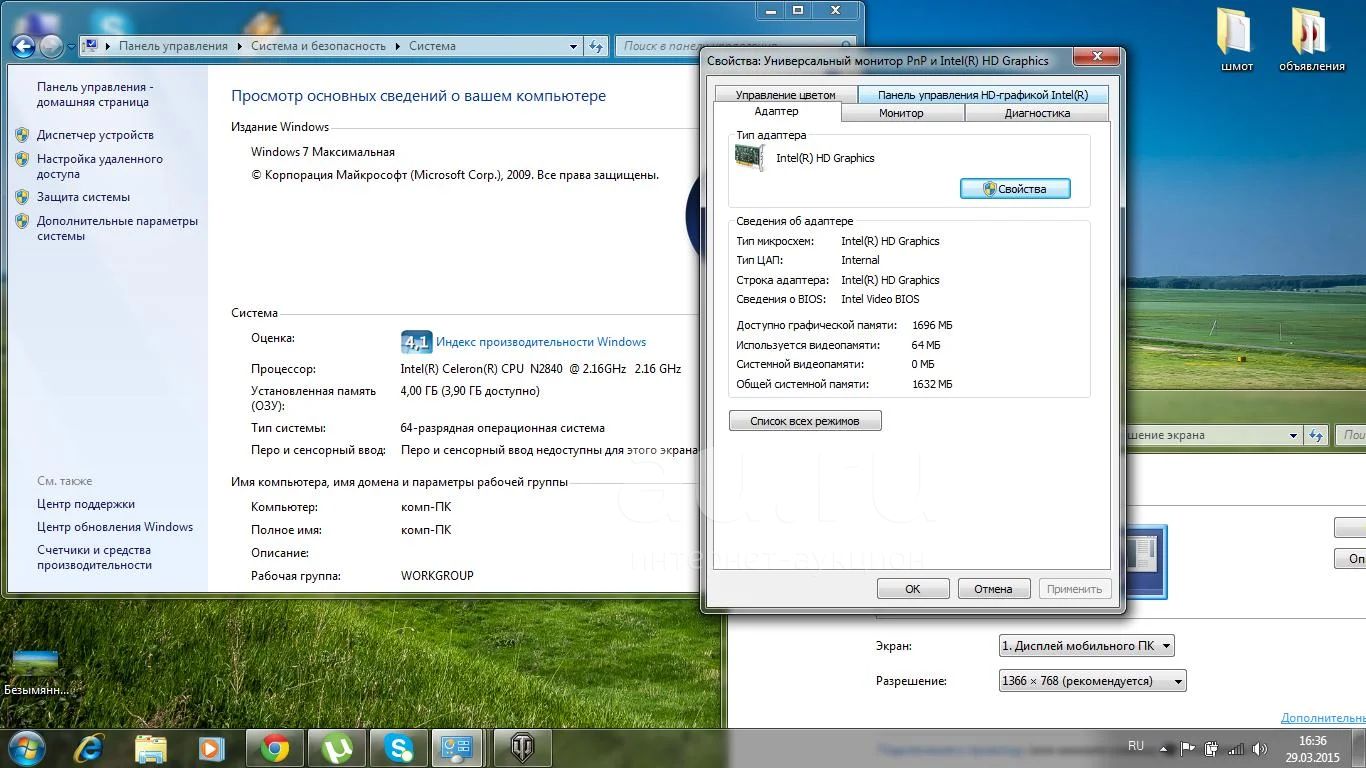Viewport: 1366px width, 768px height.
Task: Open Дополнительные параметры link in resolution window
Action: click(x=1323, y=718)
